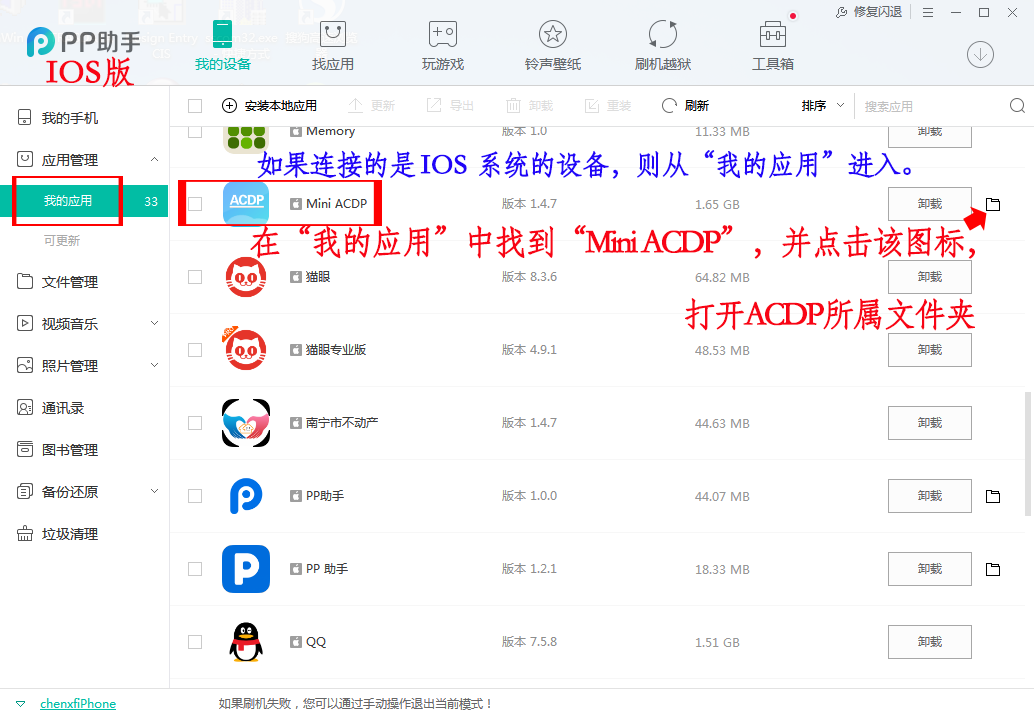Image resolution: width=1035 pixels, height=719 pixels.
Task: Check the 猫眼 app checkbox
Action: pos(195,277)
